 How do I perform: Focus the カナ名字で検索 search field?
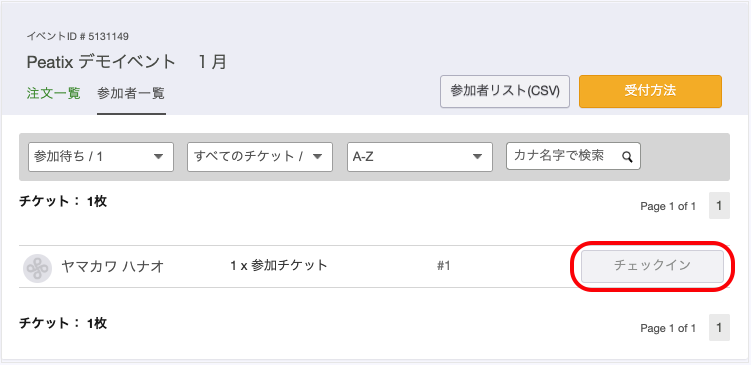point(573,156)
